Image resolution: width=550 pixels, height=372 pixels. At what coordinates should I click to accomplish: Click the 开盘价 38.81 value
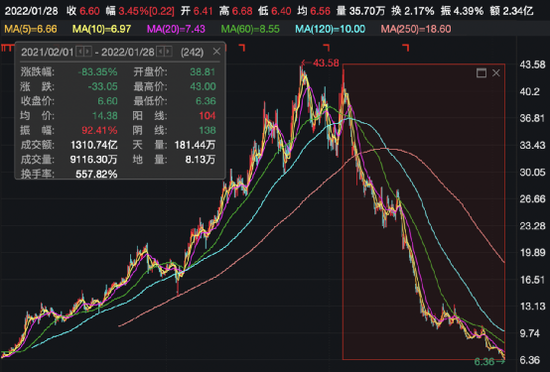pos(203,72)
